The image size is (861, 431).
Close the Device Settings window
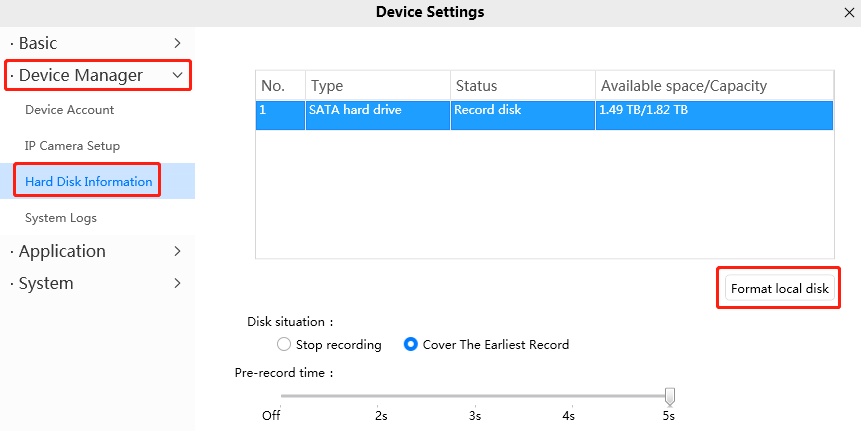849,13
